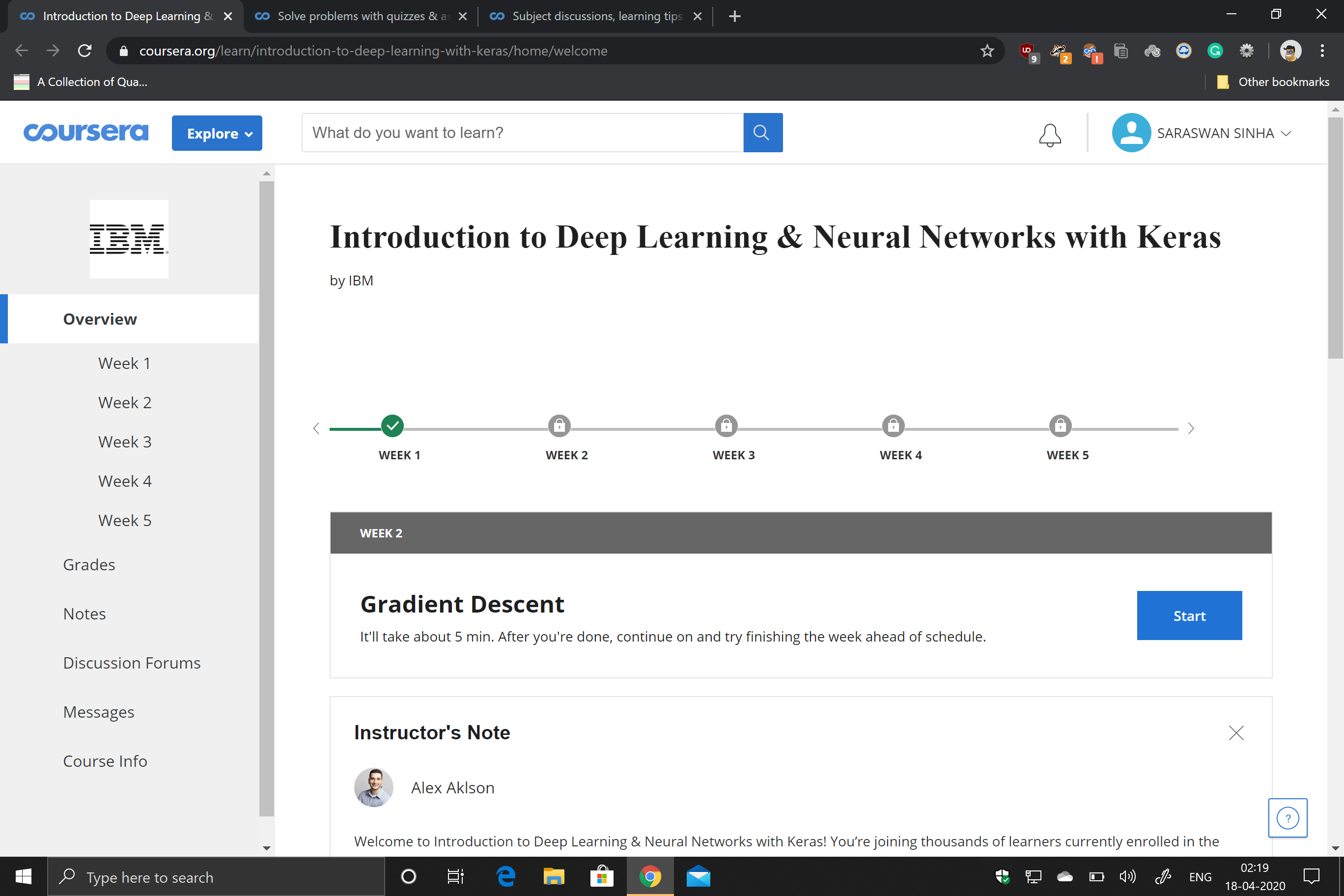Click the IBM logo in sidebar
Image resolution: width=1344 pixels, height=896 pixels.
(x=129, y=239)
